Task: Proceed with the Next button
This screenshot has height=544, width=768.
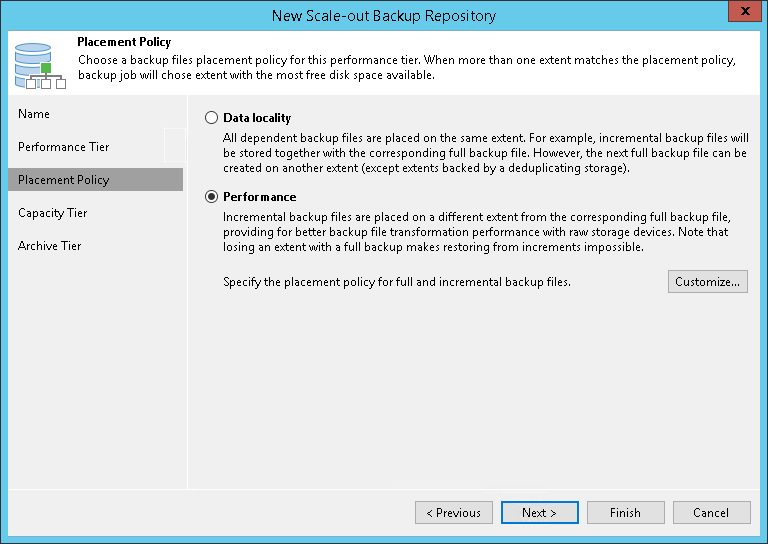Action: click(540, 513)
